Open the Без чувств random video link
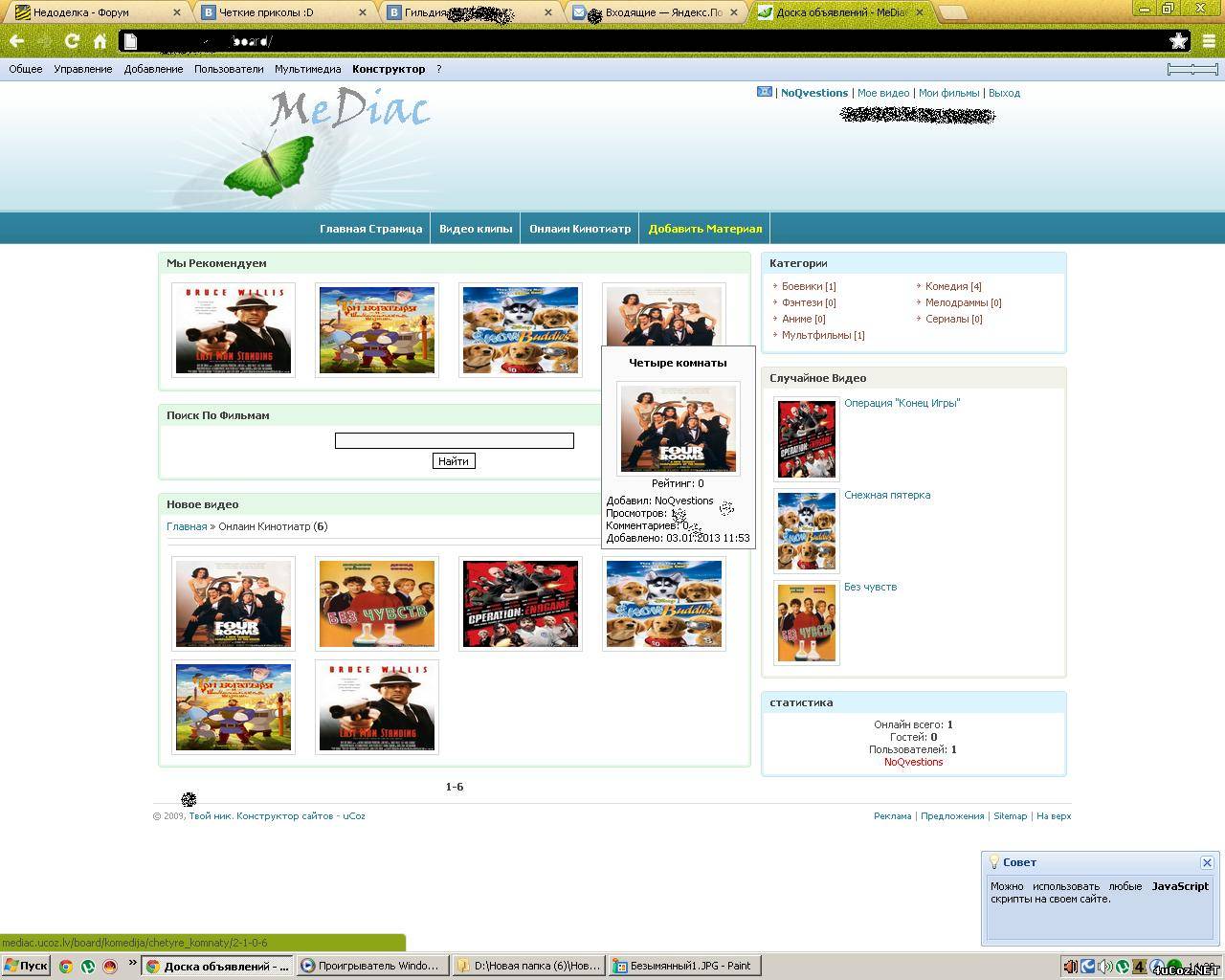1225x980 pixels. (x=870, y=587)
